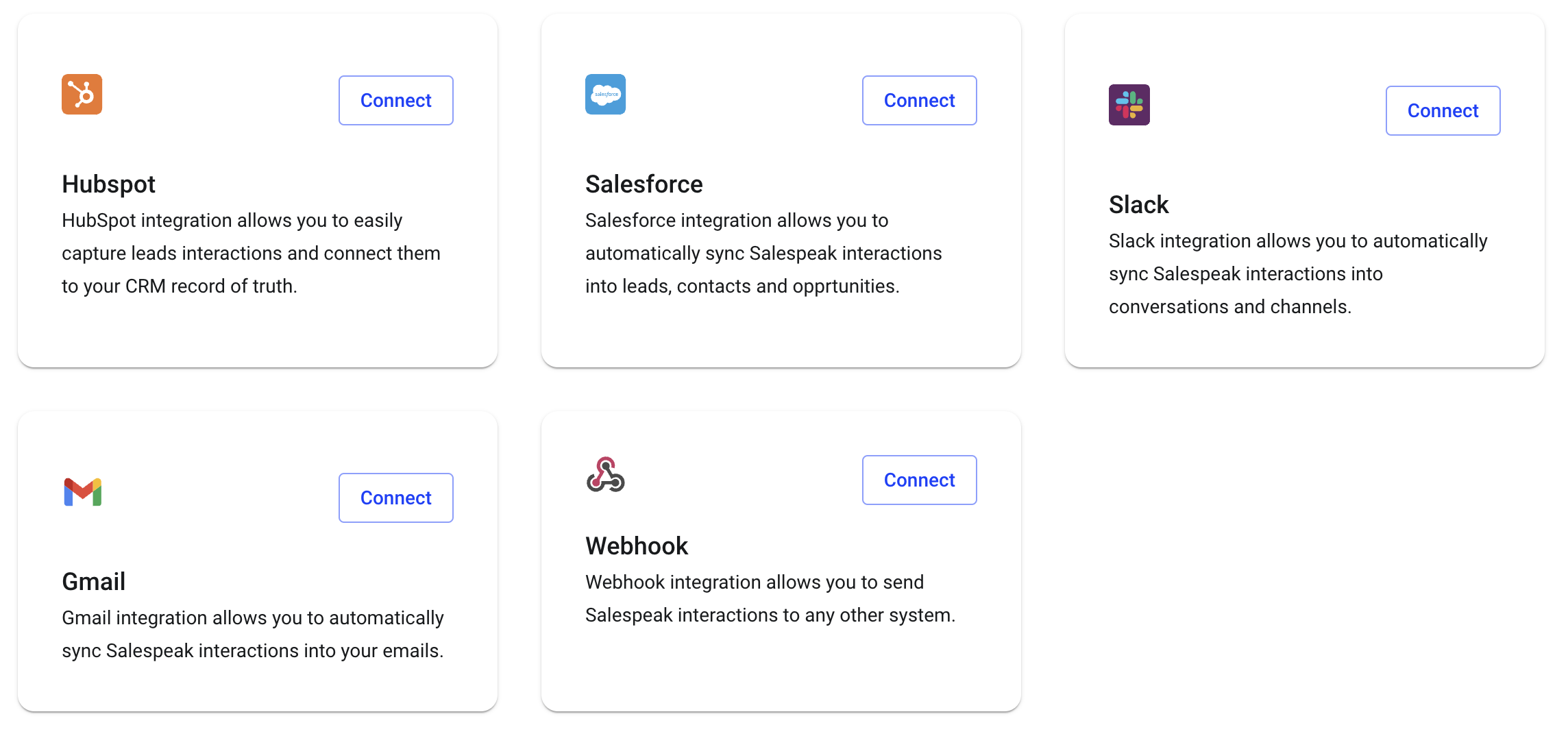1568x736 pixels.
Task: Connect the Hubspot integration
Action: point(396,101)
